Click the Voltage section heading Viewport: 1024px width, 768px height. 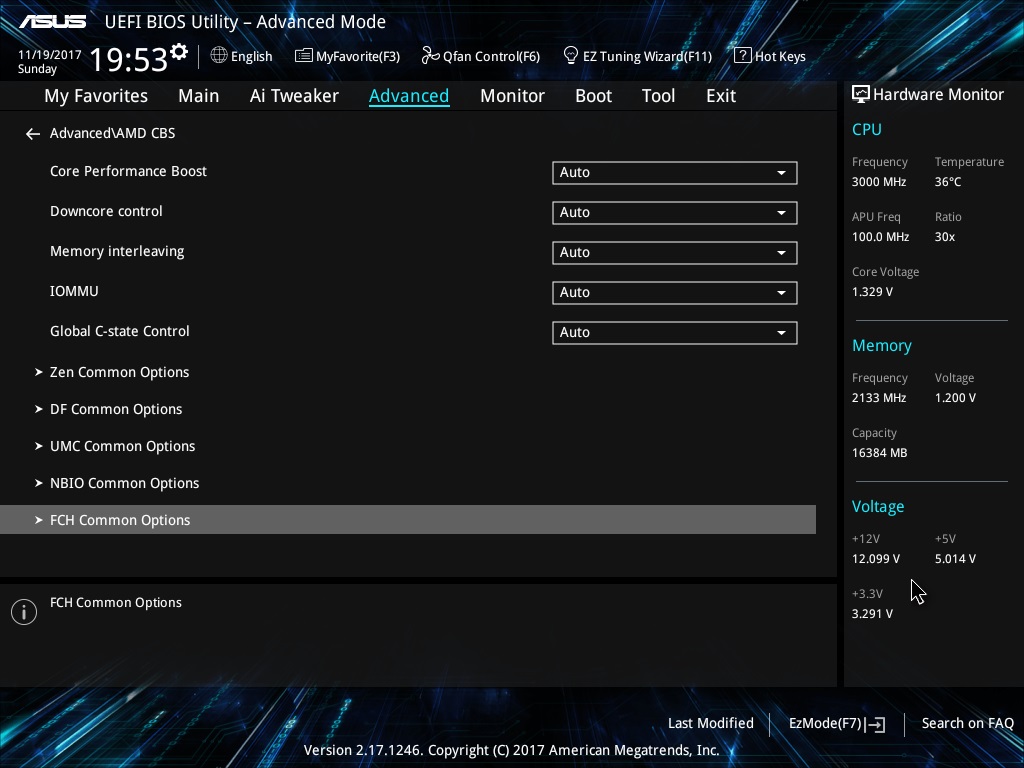(x=878, y=507)
